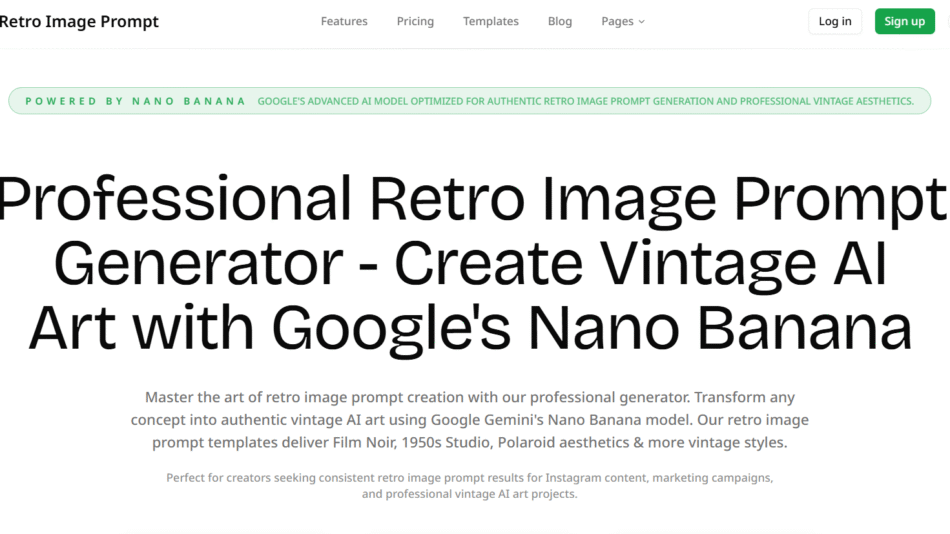Viewport: 950px width, 534px height.
Task: Click the 'Powered by Nano Banana' badge label
Action: 135,101
